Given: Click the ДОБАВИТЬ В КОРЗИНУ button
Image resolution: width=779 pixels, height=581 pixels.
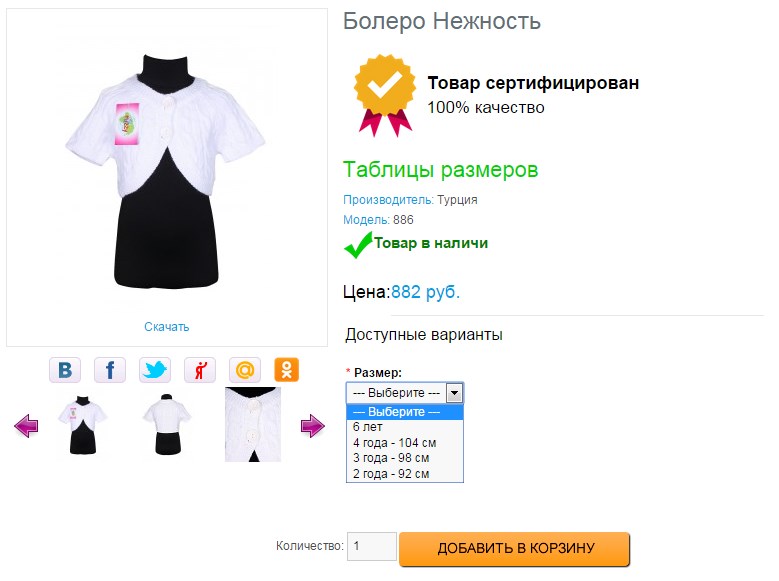Looking at the screenshot, I should [515, 549].
